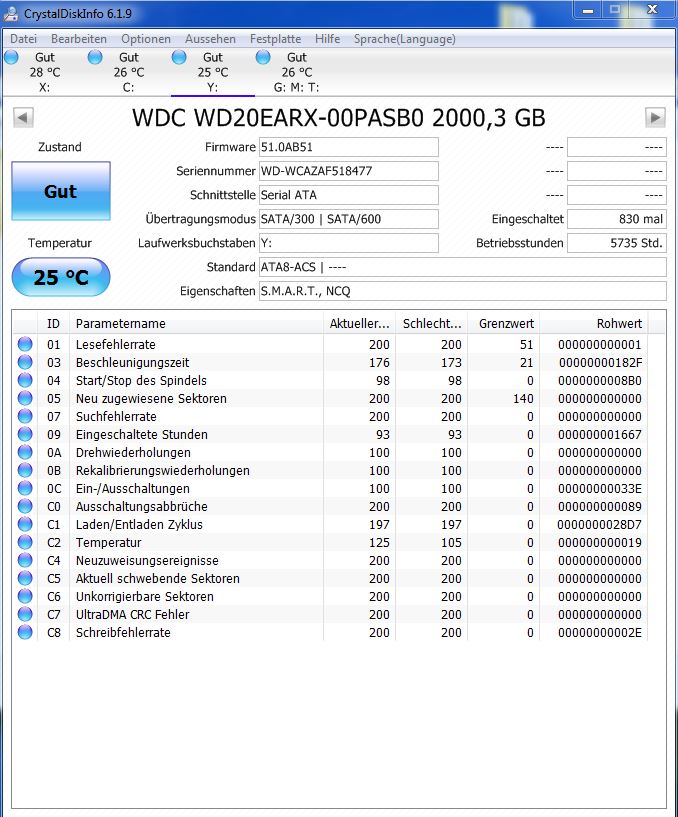The width and height of the screenshot is (678, 817).
Task: Close the CrystalDiskInfo window
Action: (x=652, y=10)
